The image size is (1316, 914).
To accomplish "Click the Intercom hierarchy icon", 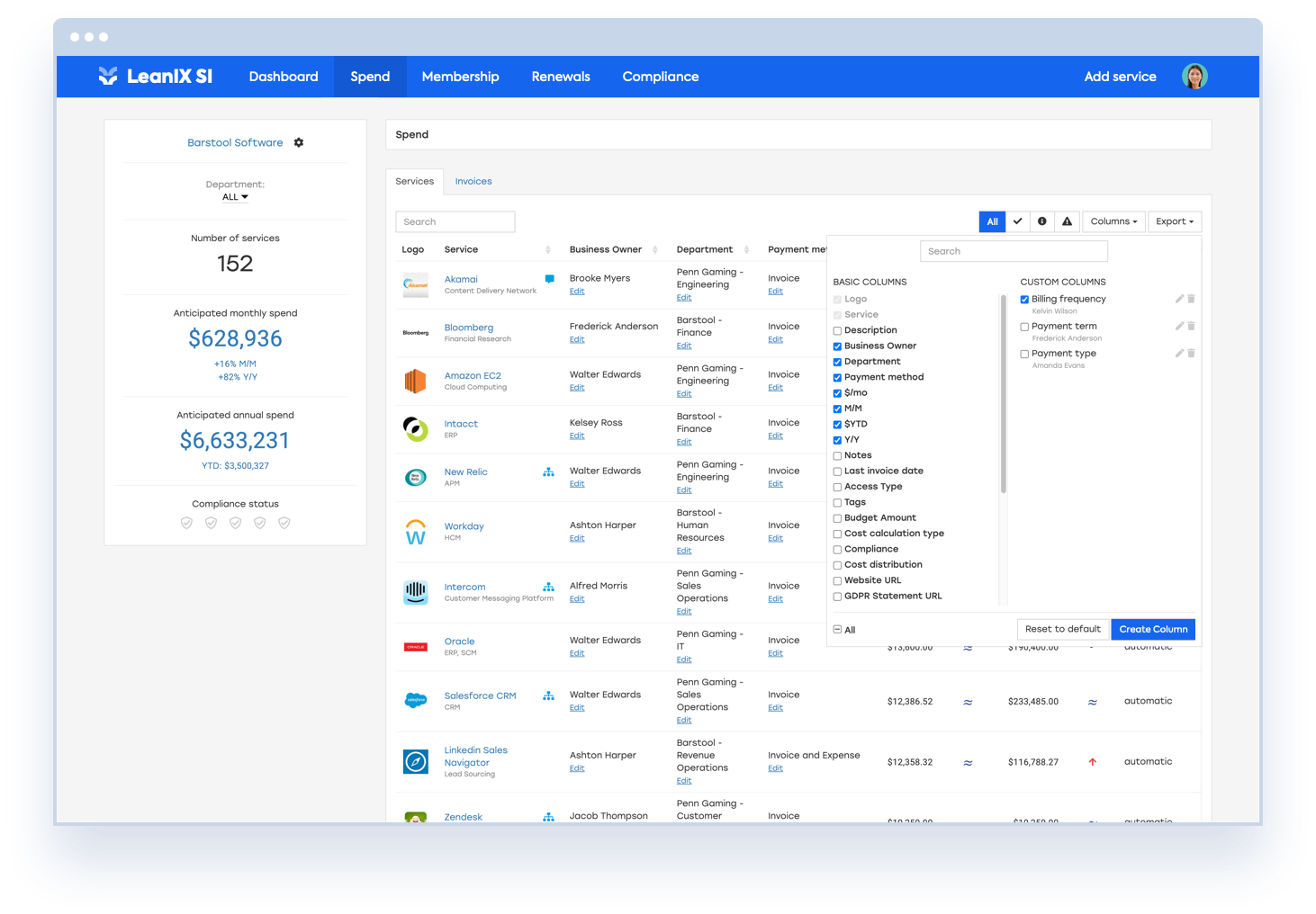I will coord(548,587).
